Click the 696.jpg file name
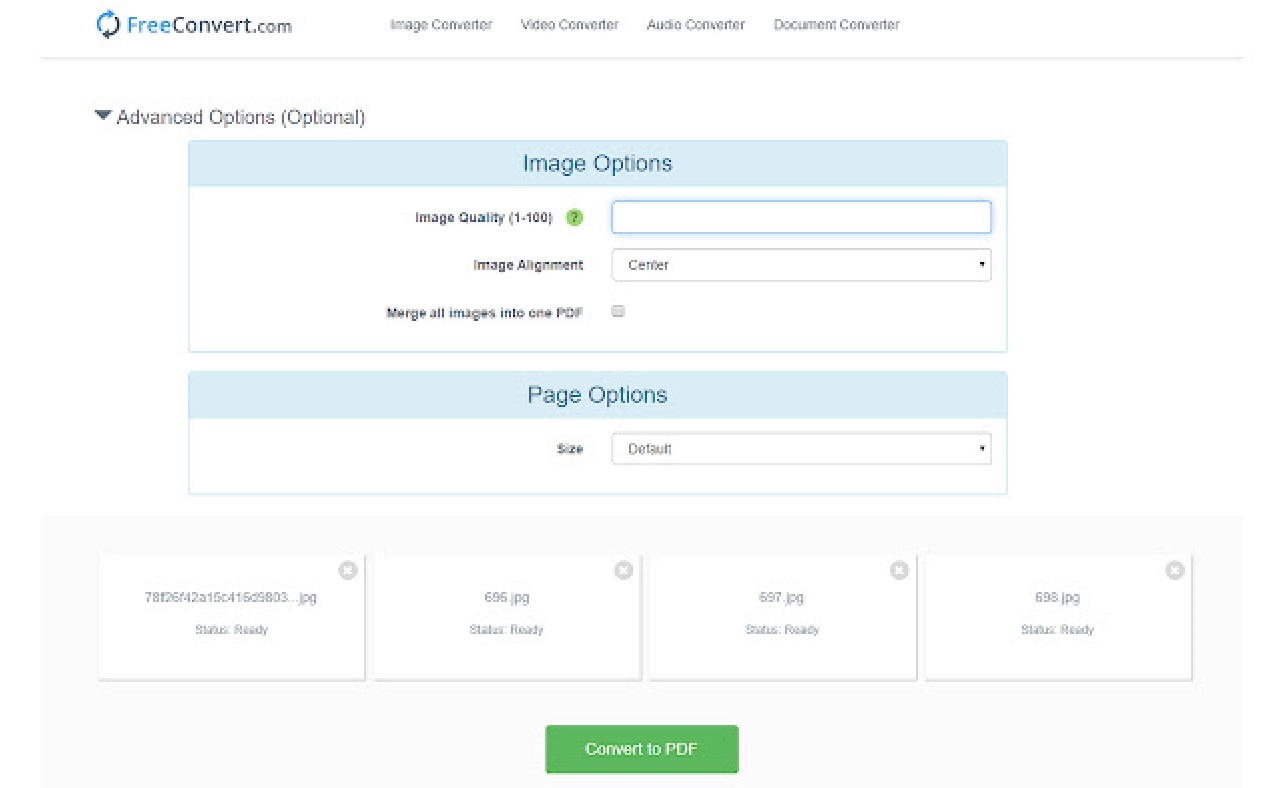1280x788 pixels. point(507,597)
